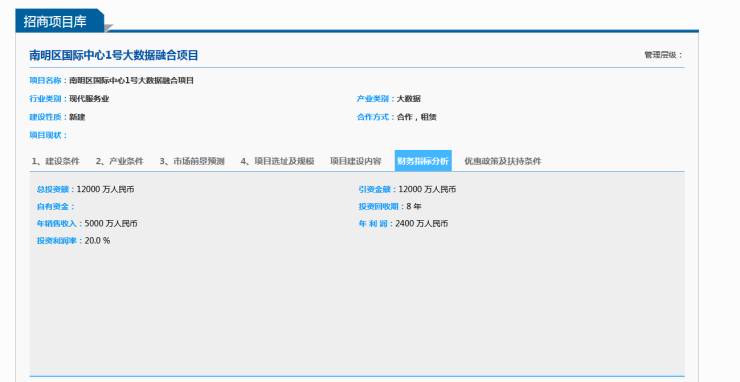Click the 合作，租赁 cooperation mode value

[417, 117]
